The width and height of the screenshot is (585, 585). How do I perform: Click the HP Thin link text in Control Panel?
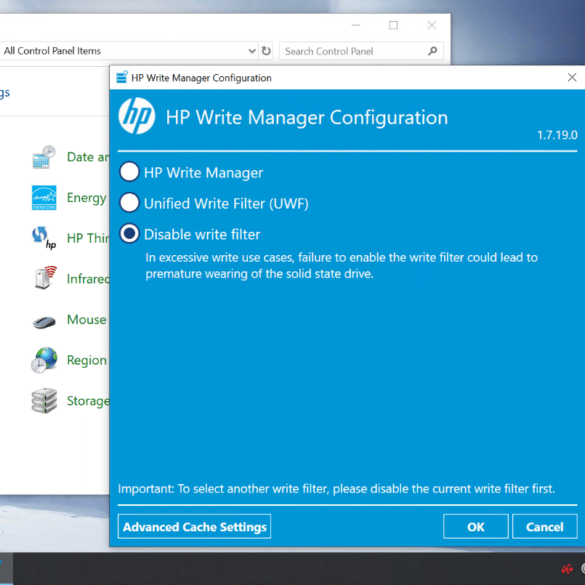(x=88, y=238)
